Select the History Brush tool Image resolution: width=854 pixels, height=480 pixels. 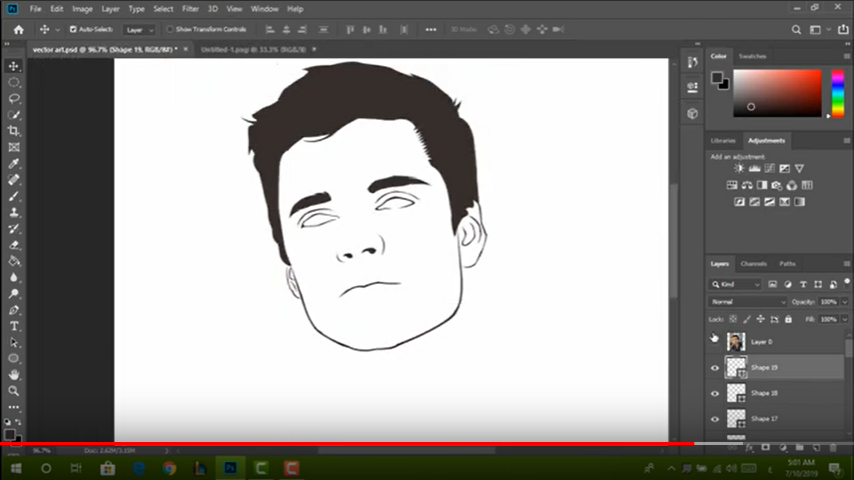(x=14, y=229)
